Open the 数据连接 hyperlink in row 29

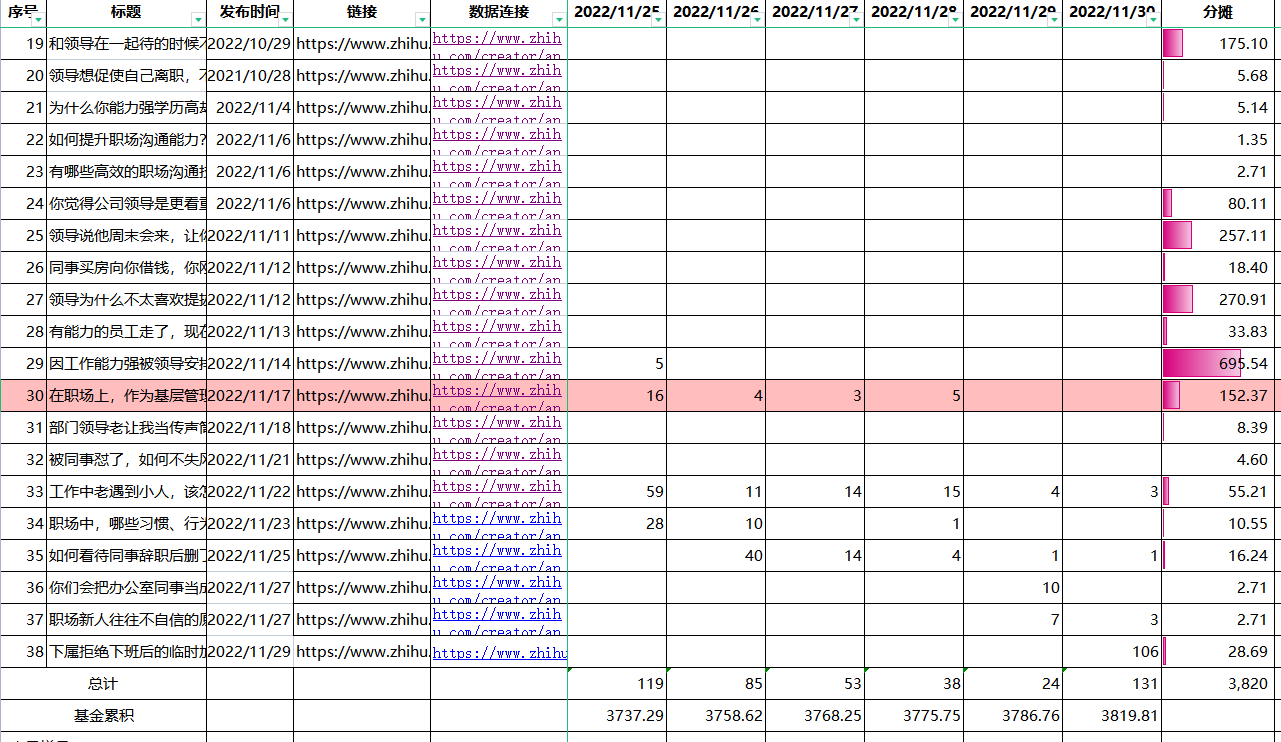[497, 364]
